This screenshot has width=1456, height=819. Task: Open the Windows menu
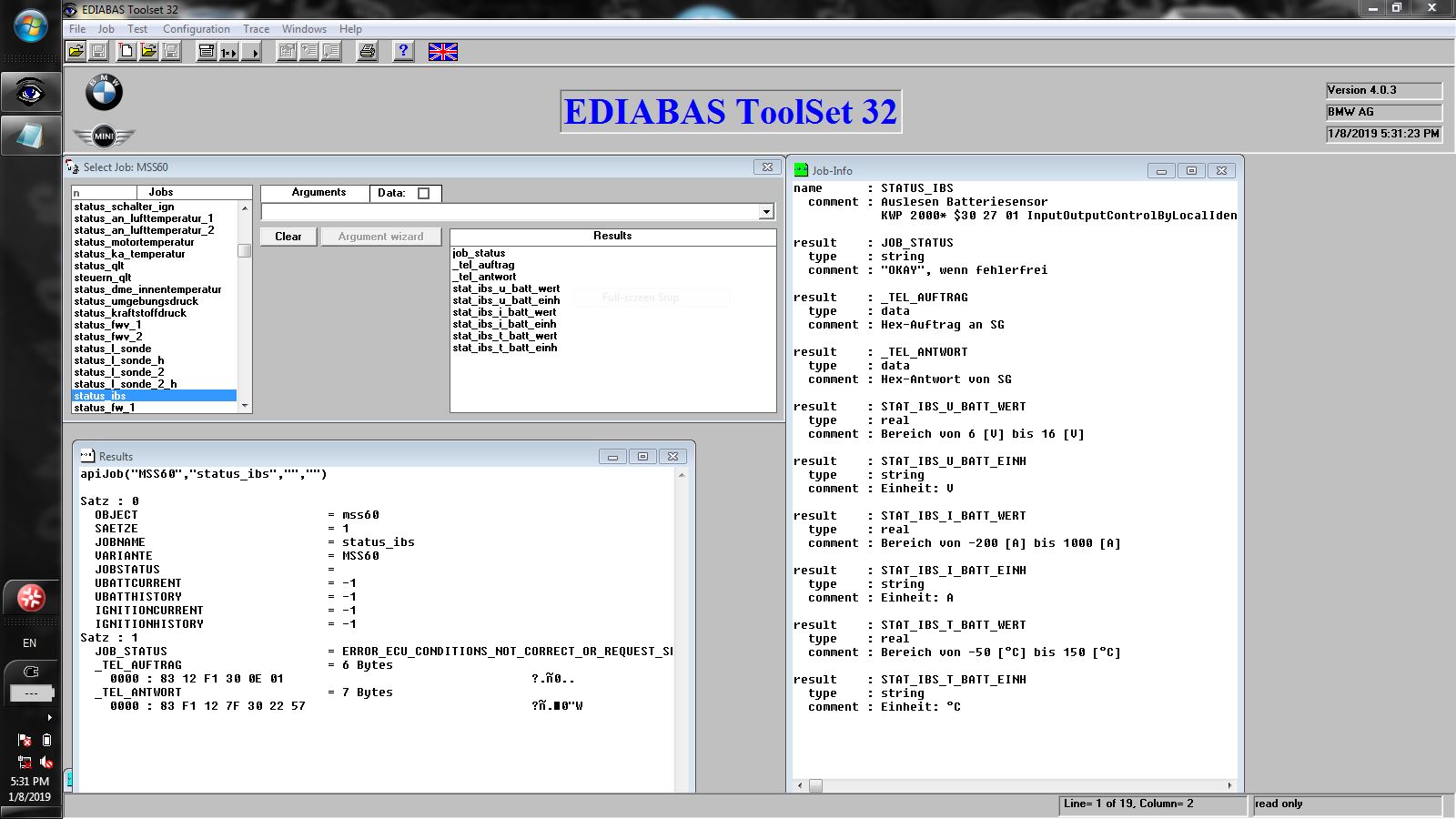(x=304, y=29)
